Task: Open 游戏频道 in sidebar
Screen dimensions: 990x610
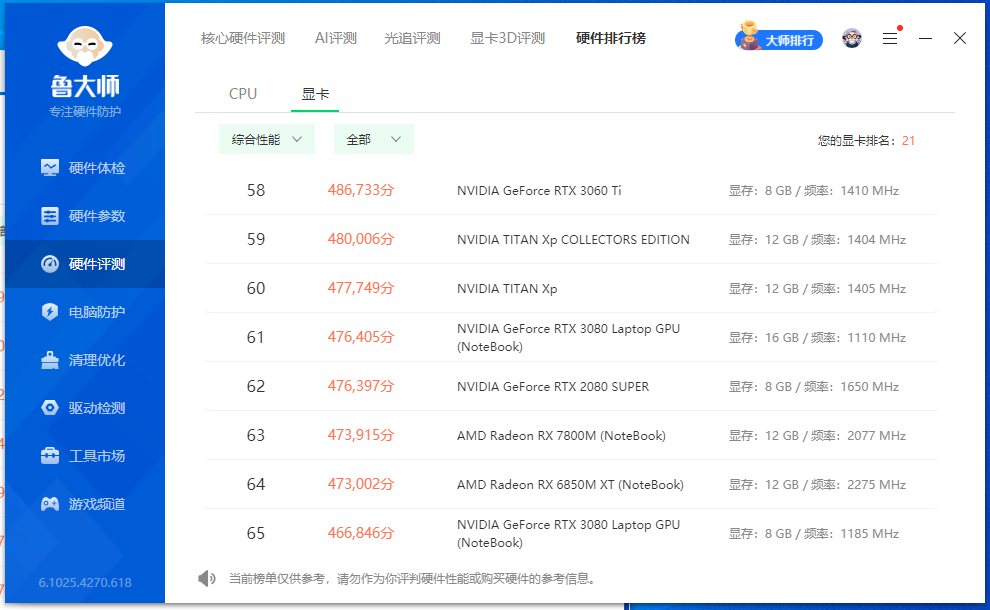Action: [x=85, y=504]
